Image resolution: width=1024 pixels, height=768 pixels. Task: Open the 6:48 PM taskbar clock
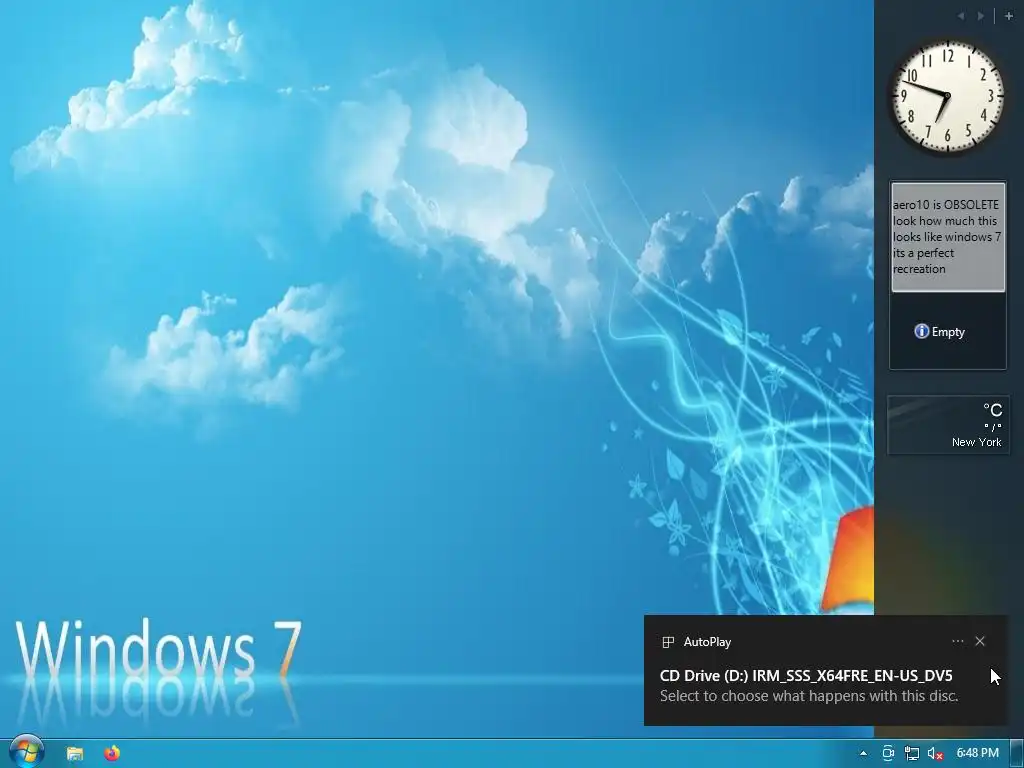(977, 753)
